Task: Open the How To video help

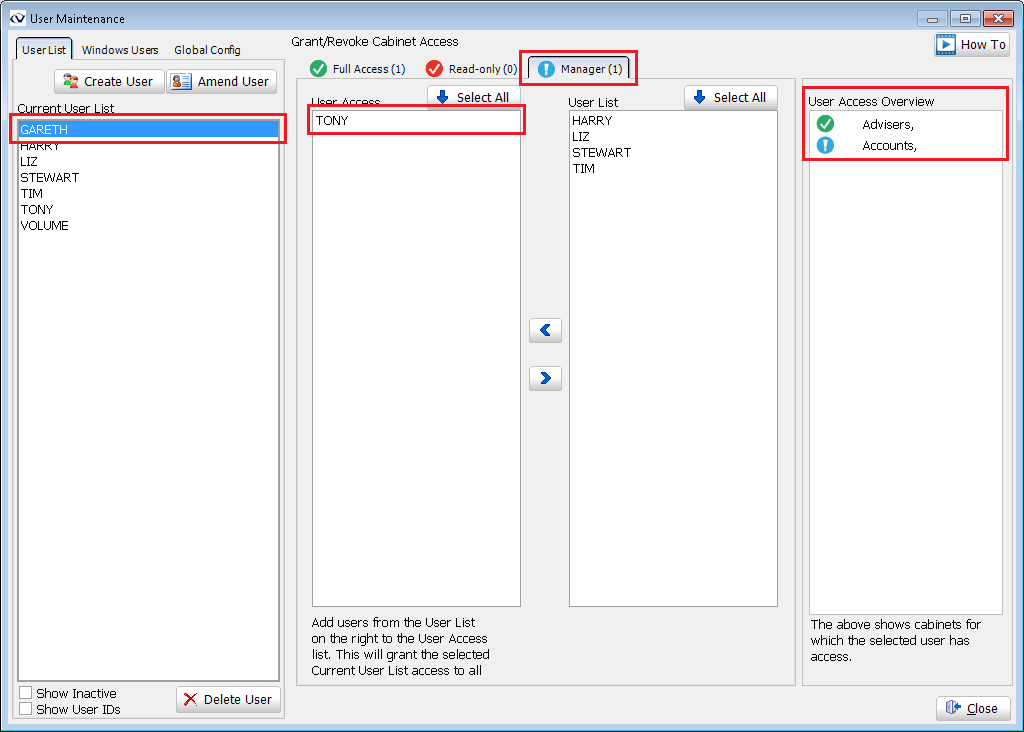Action: click(972, 44)
